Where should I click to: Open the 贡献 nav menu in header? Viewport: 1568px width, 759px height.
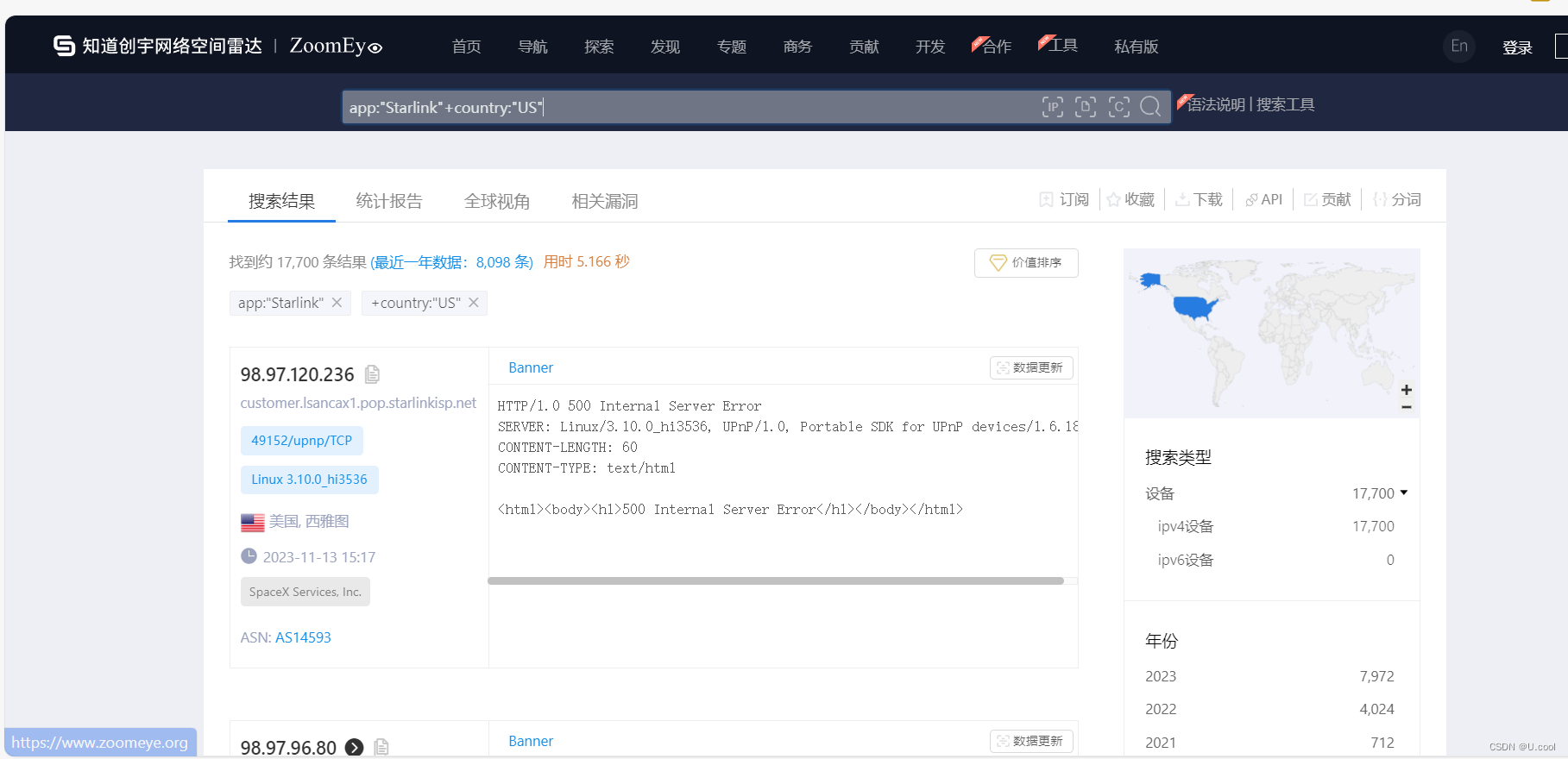pyautogui.click(x=864, y=47)
